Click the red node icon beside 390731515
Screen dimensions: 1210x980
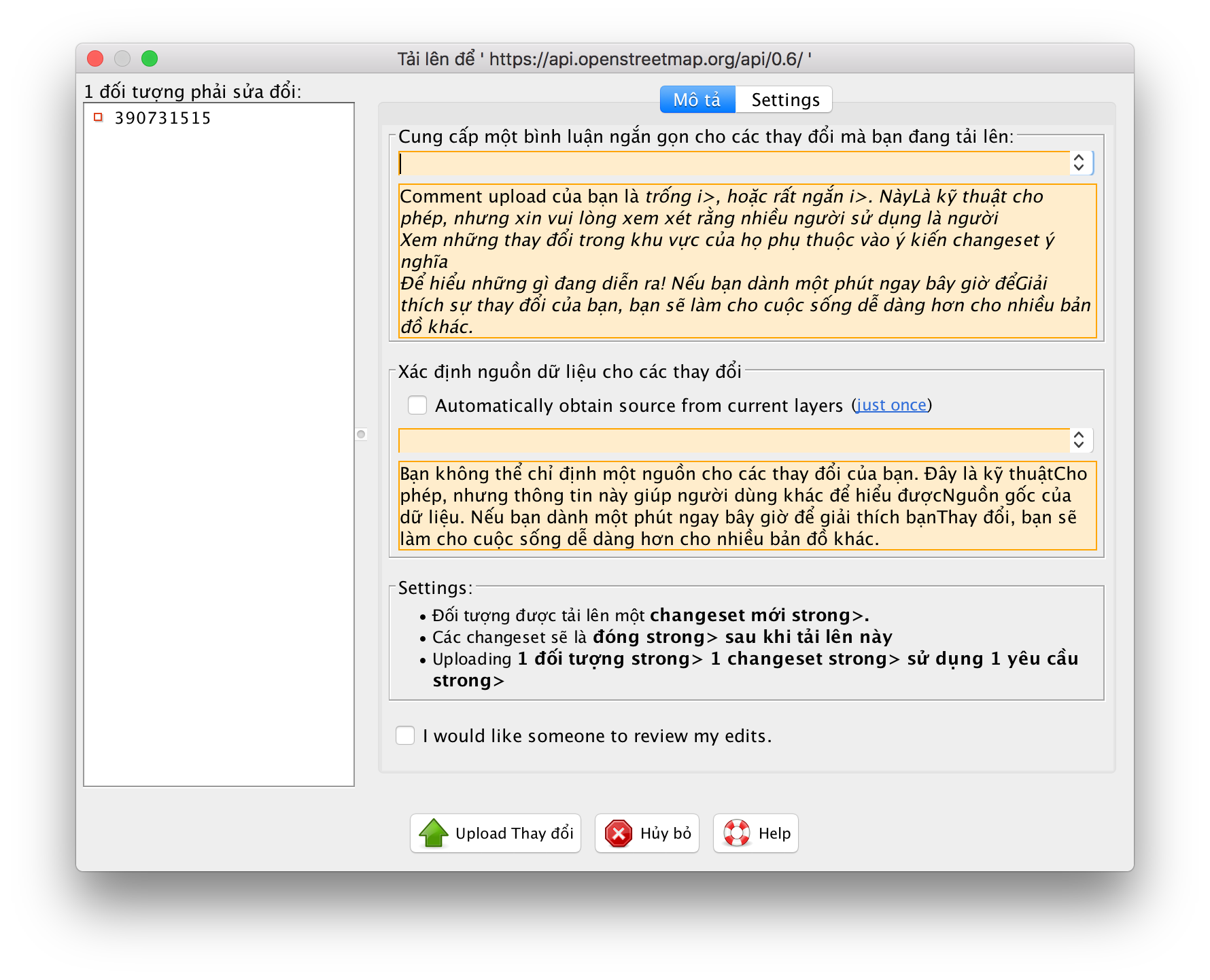(98, 118)
